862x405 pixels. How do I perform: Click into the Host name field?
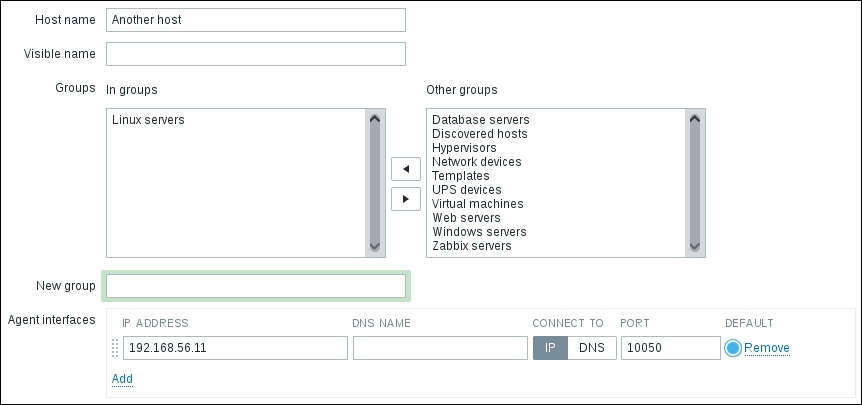(256, 20)
